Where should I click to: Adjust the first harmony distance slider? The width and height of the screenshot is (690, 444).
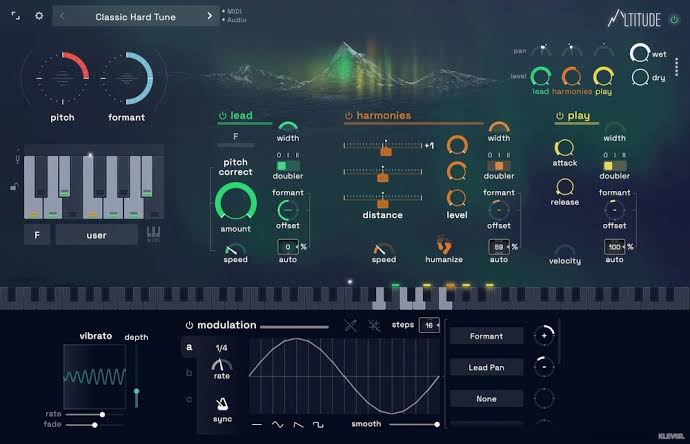pos(383,146)
